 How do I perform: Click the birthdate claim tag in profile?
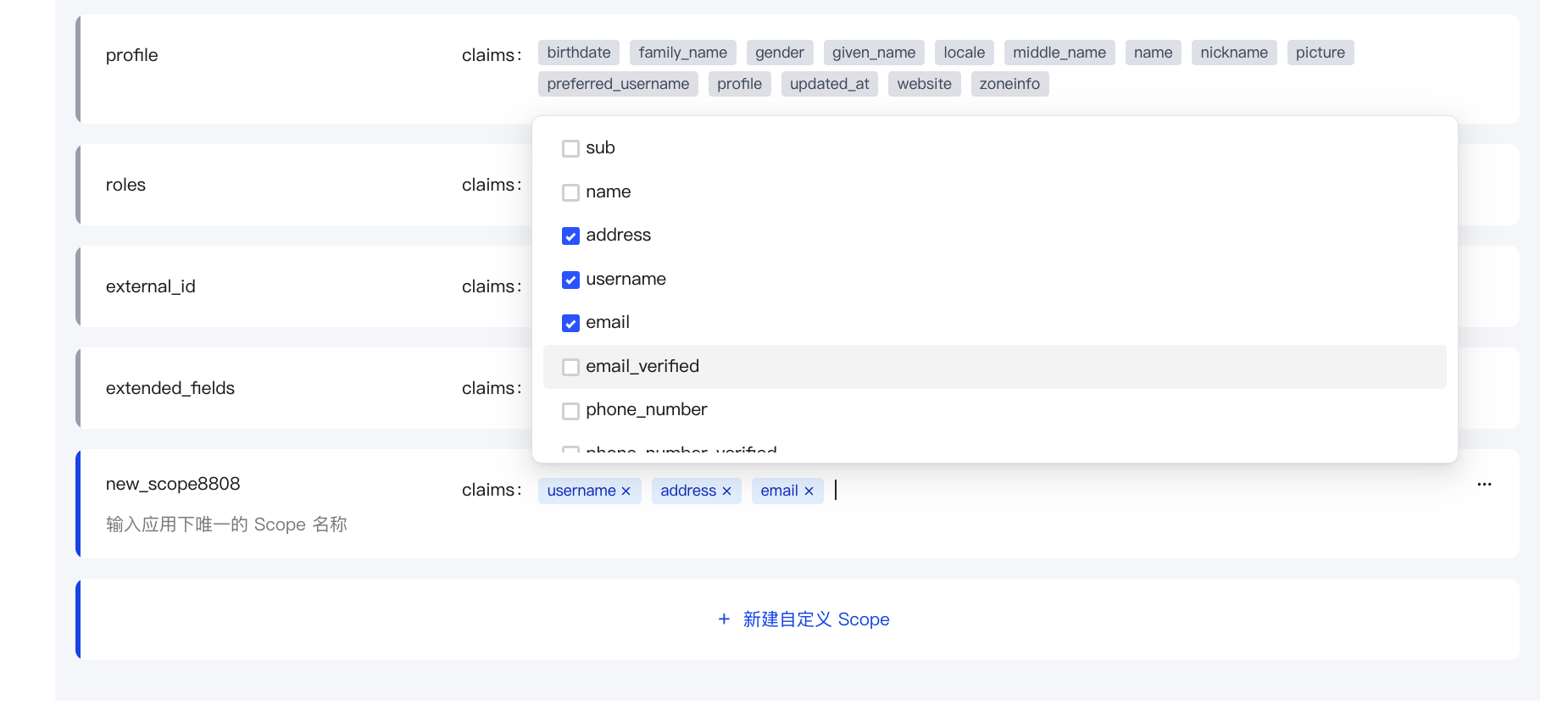(x=578, y=53)
